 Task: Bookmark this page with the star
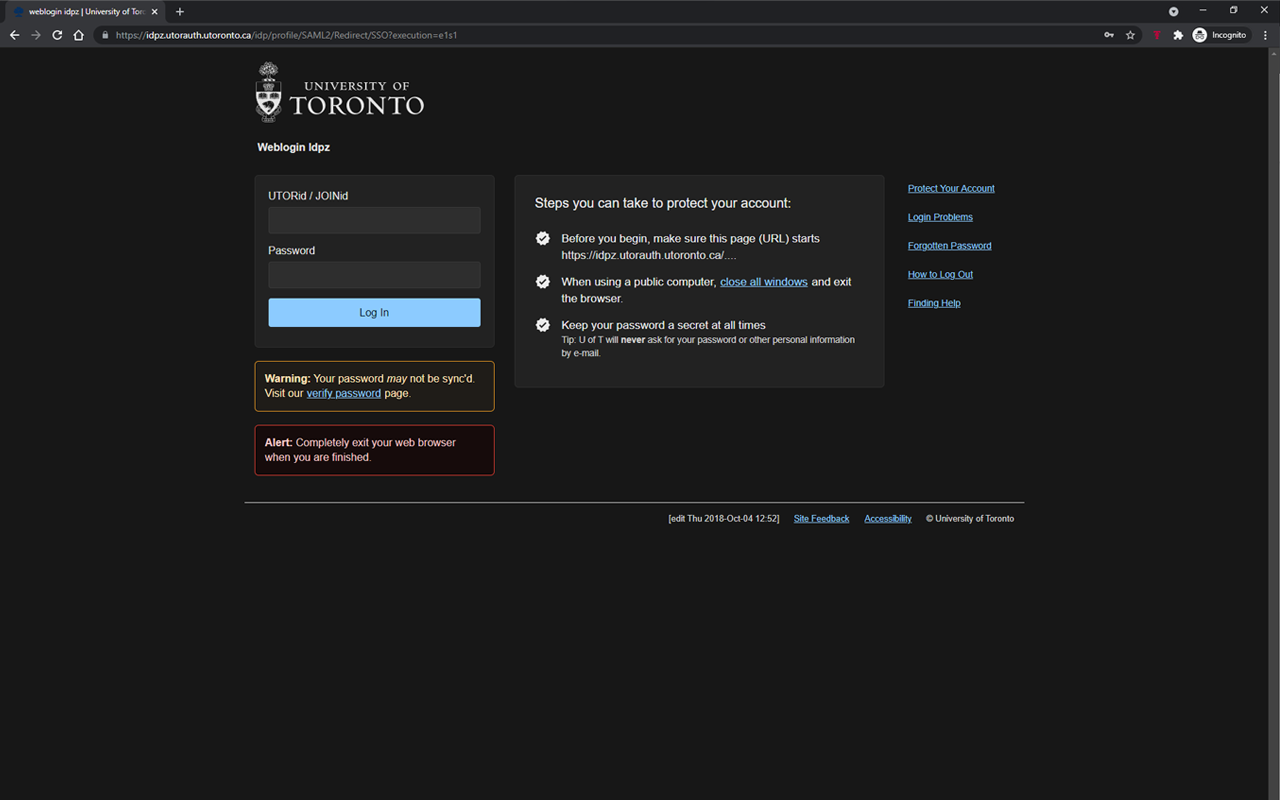coord(1130,35)
